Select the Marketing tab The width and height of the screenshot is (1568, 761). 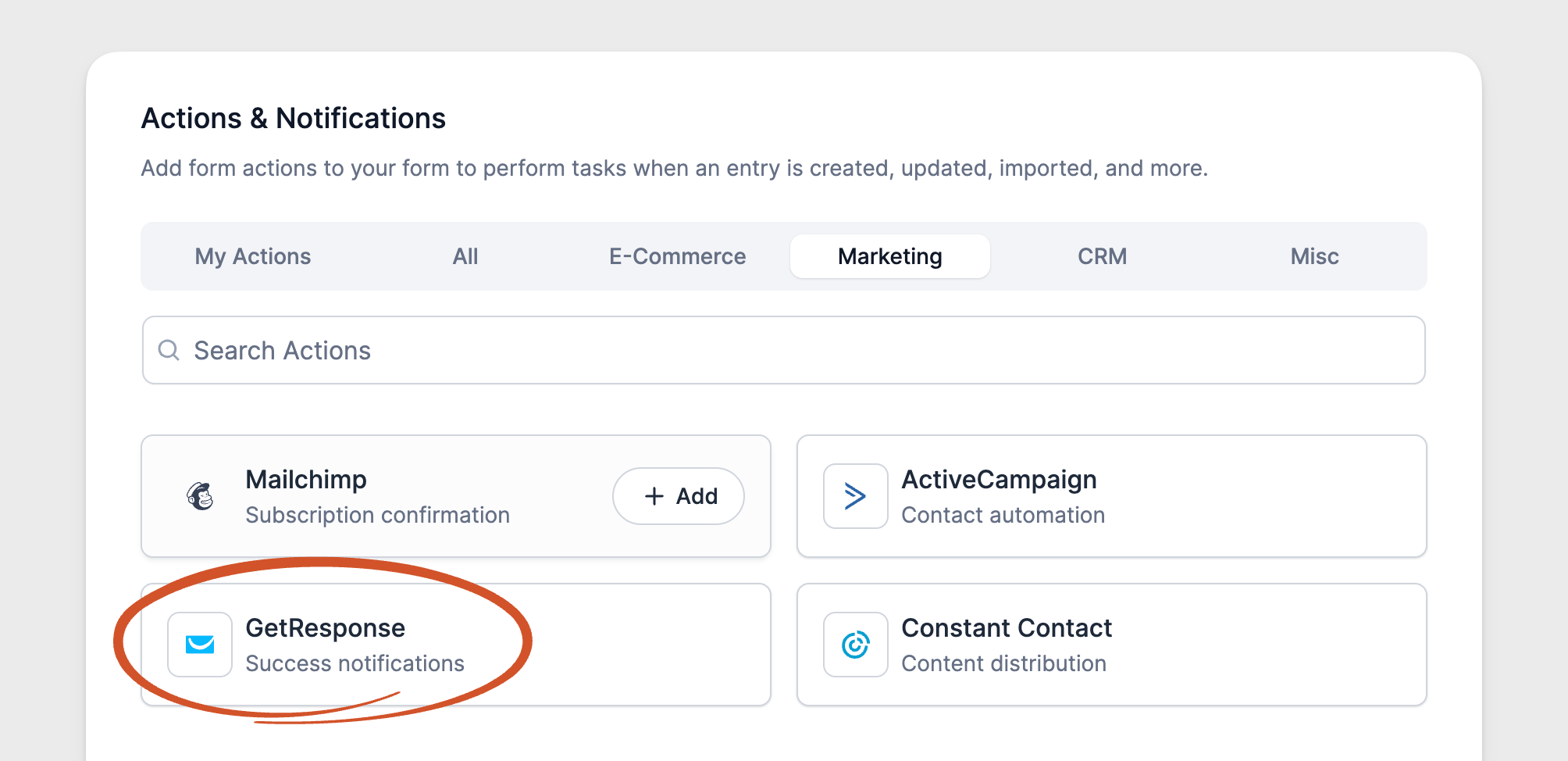pos(890,256)
